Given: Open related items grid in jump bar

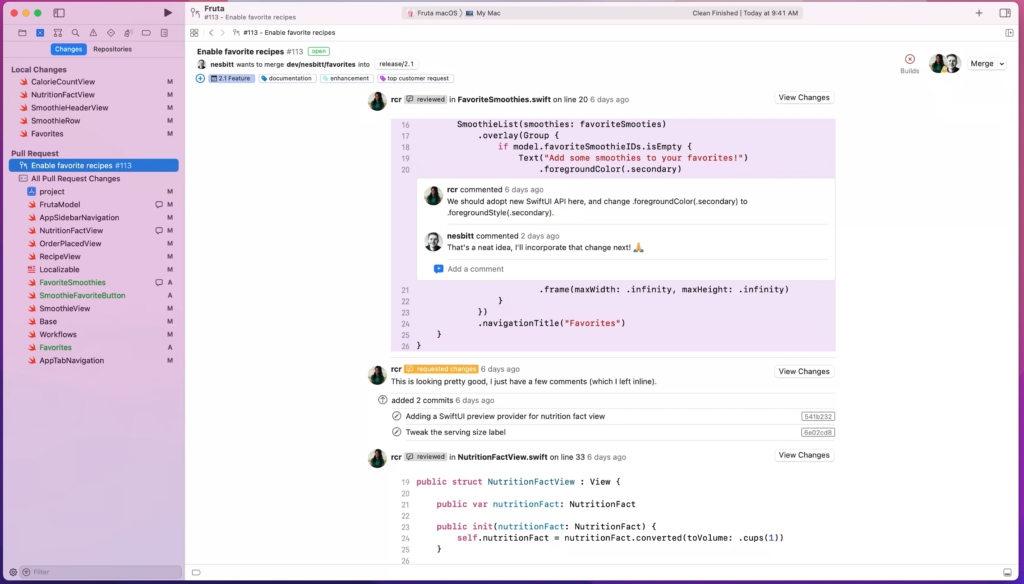Looking at the screenshot, I should click(x=194, y=33).
